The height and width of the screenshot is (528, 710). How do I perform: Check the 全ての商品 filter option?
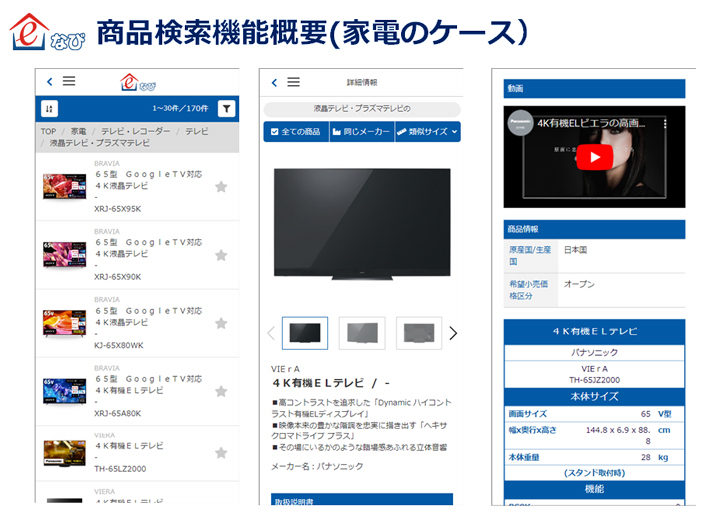(x=296, y=132)
